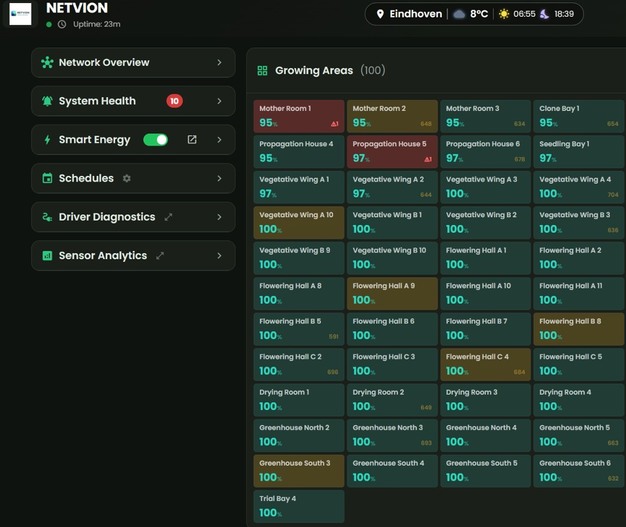Viewport: 626px width, 527px height.
Task: Click the System Health alarm bell icon
Action: click(x=47, y=101)
